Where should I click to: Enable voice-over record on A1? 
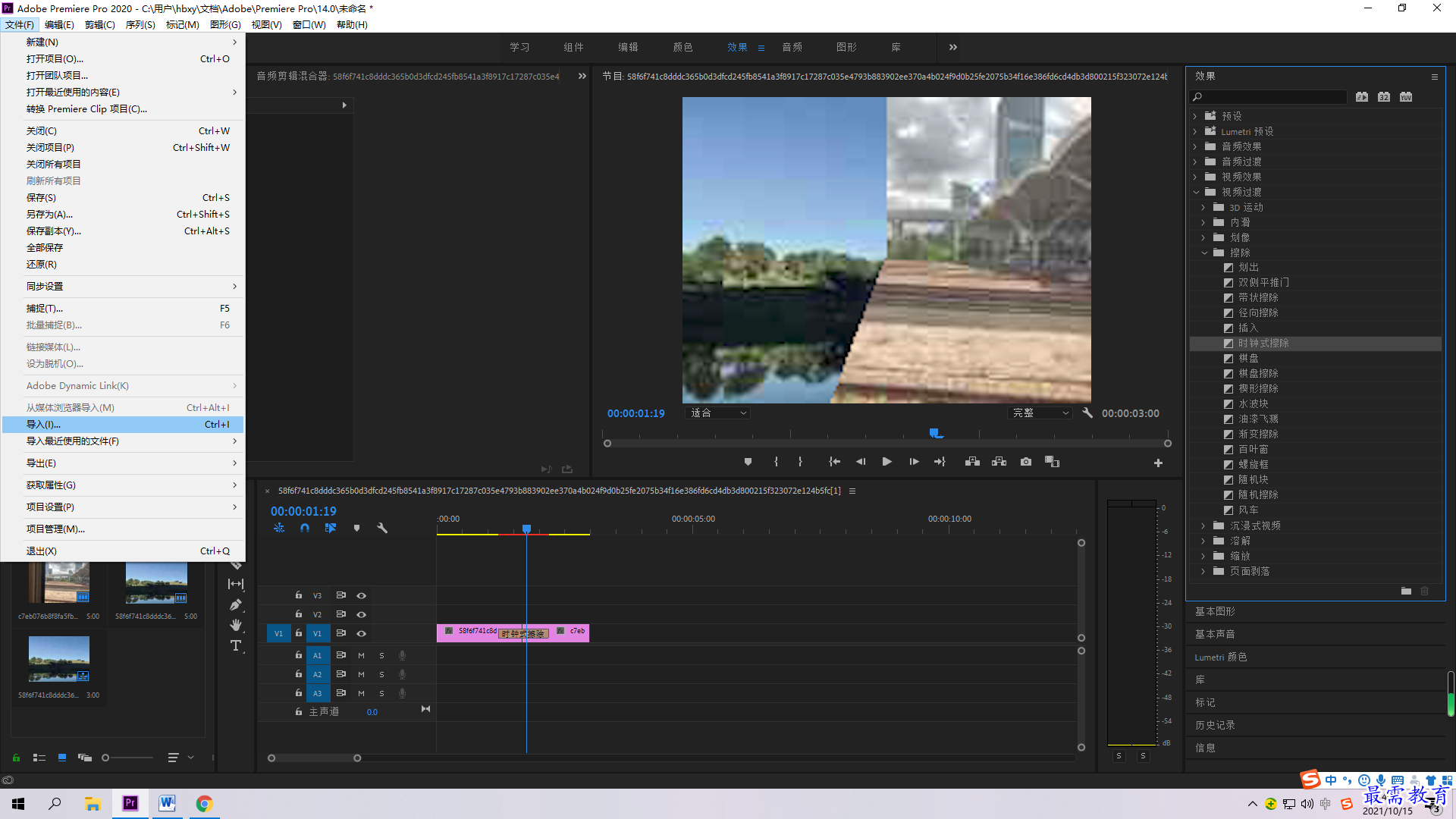click(x=402, y=655)
